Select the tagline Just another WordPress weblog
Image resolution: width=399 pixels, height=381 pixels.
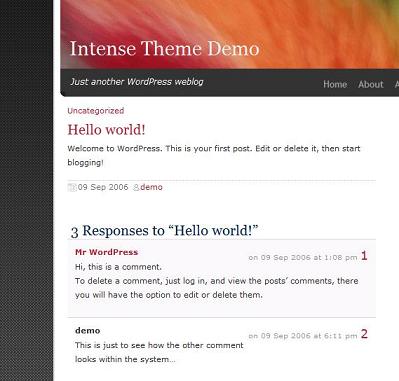(137, 82)
